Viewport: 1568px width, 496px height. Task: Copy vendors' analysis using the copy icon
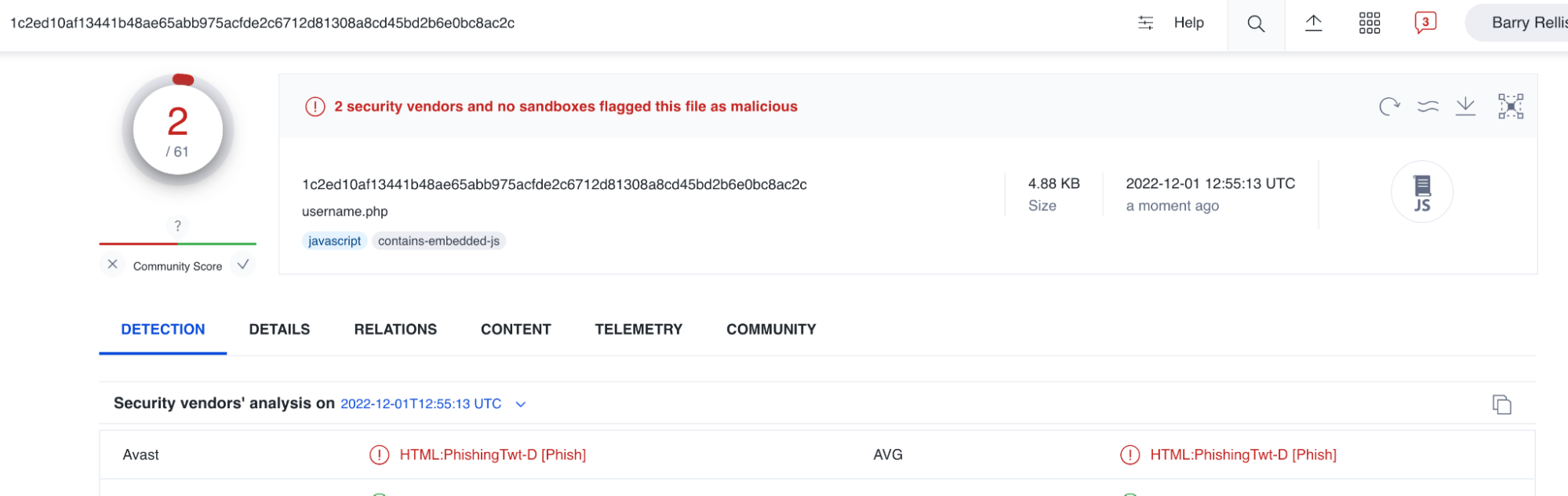[1502, 403]
